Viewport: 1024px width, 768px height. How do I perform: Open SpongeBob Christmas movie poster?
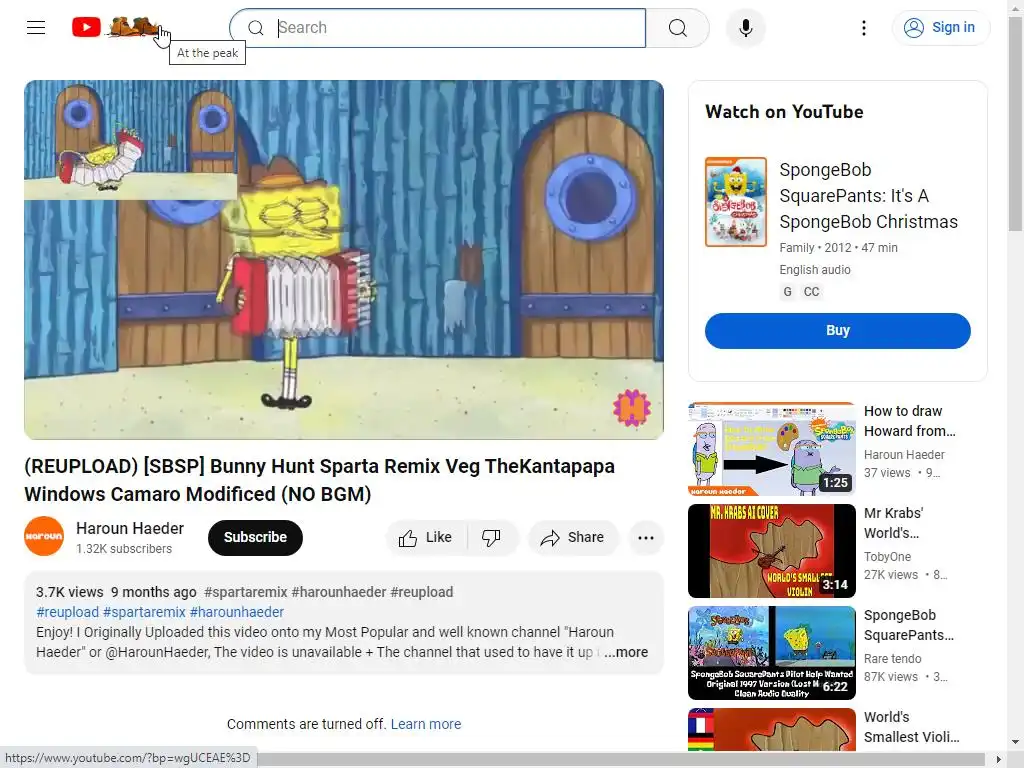(736, 202)
